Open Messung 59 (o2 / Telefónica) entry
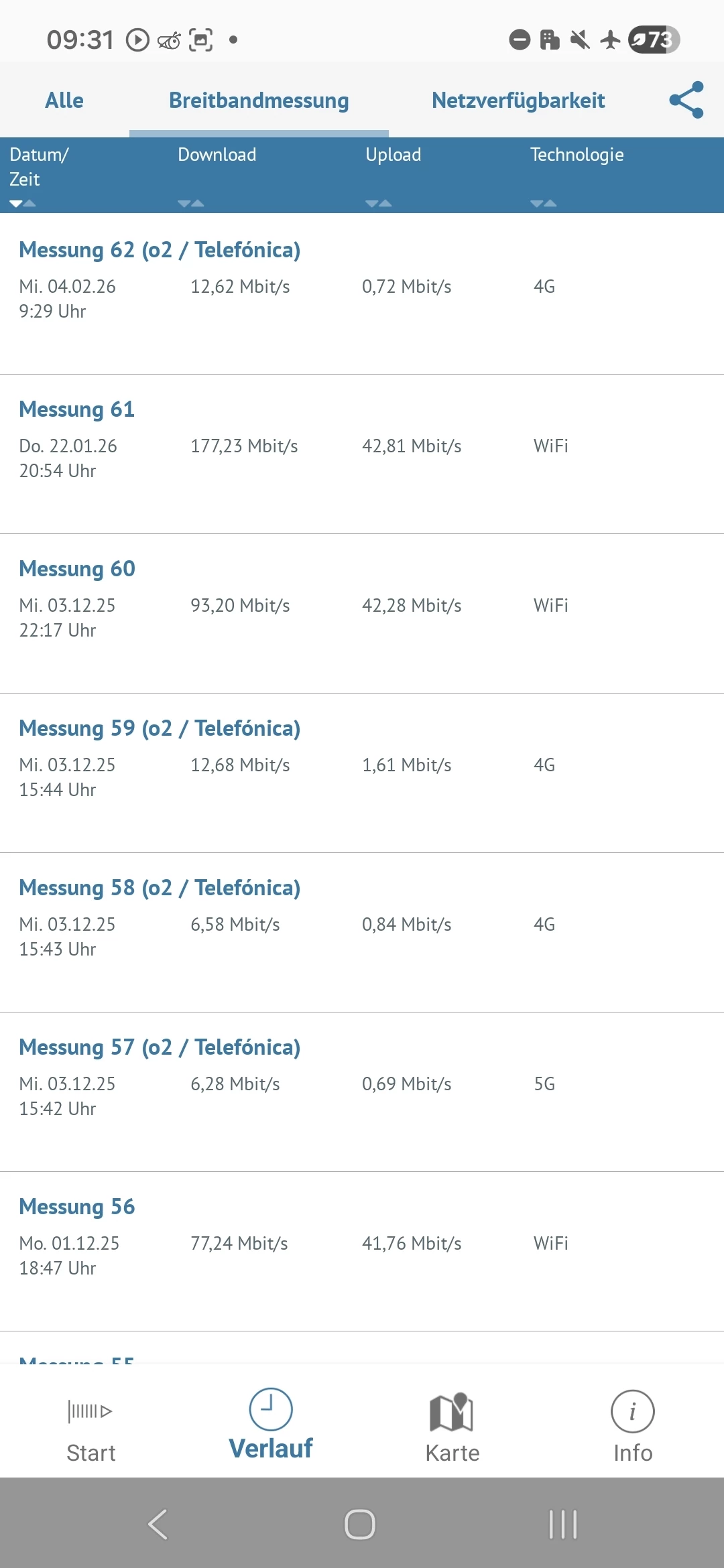Screen dimensions: 724x1568 362,773
